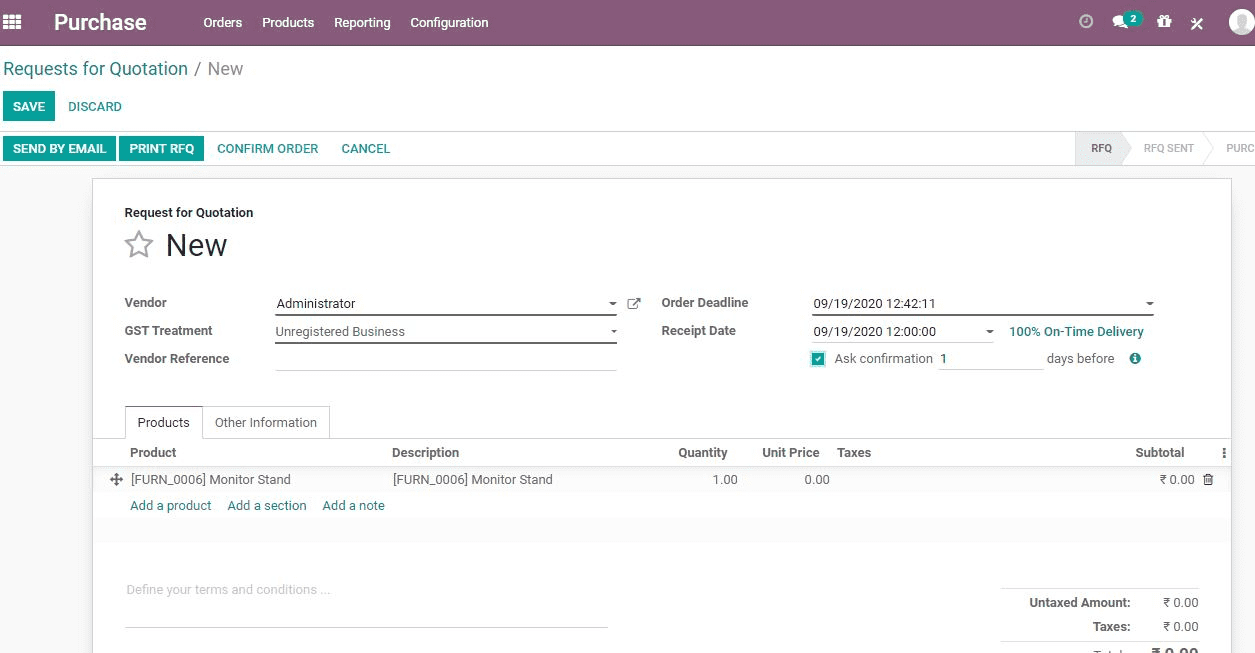
Task: Click the clock activities icon
Action: coord(1086,21)
